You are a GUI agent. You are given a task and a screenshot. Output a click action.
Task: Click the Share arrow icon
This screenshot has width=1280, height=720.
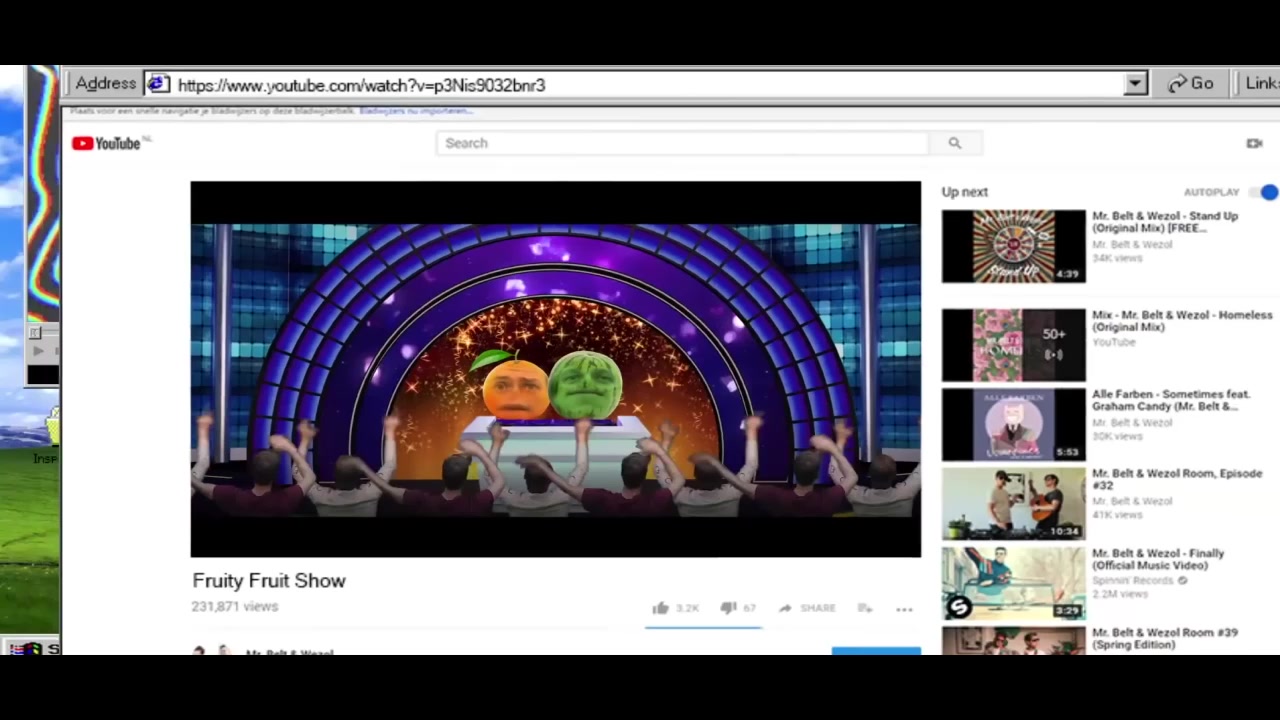pos(785,608)
